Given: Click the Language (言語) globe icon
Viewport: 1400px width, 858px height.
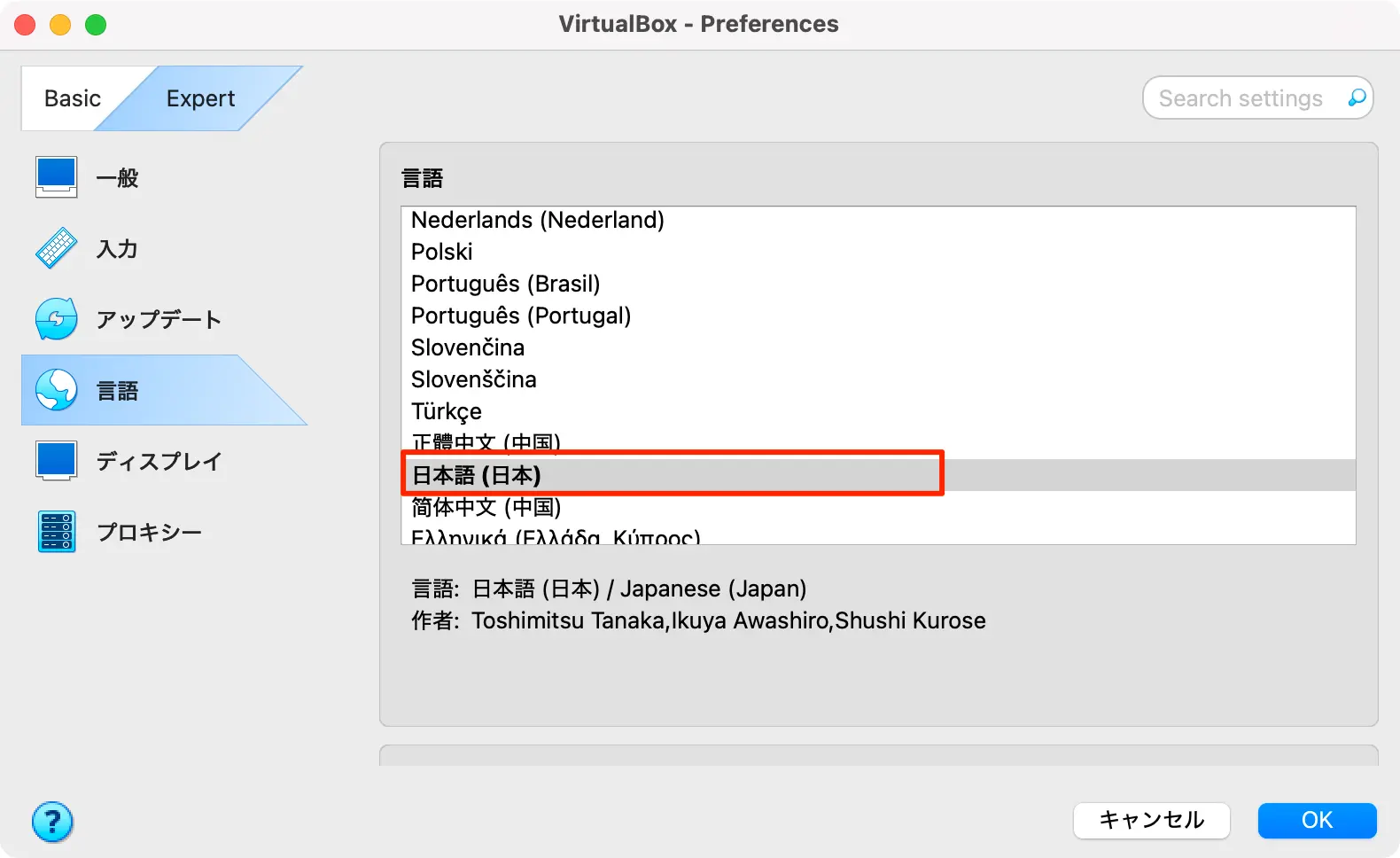Looking at the screenshot, I should pyautogui.click(x=57, y=390).
